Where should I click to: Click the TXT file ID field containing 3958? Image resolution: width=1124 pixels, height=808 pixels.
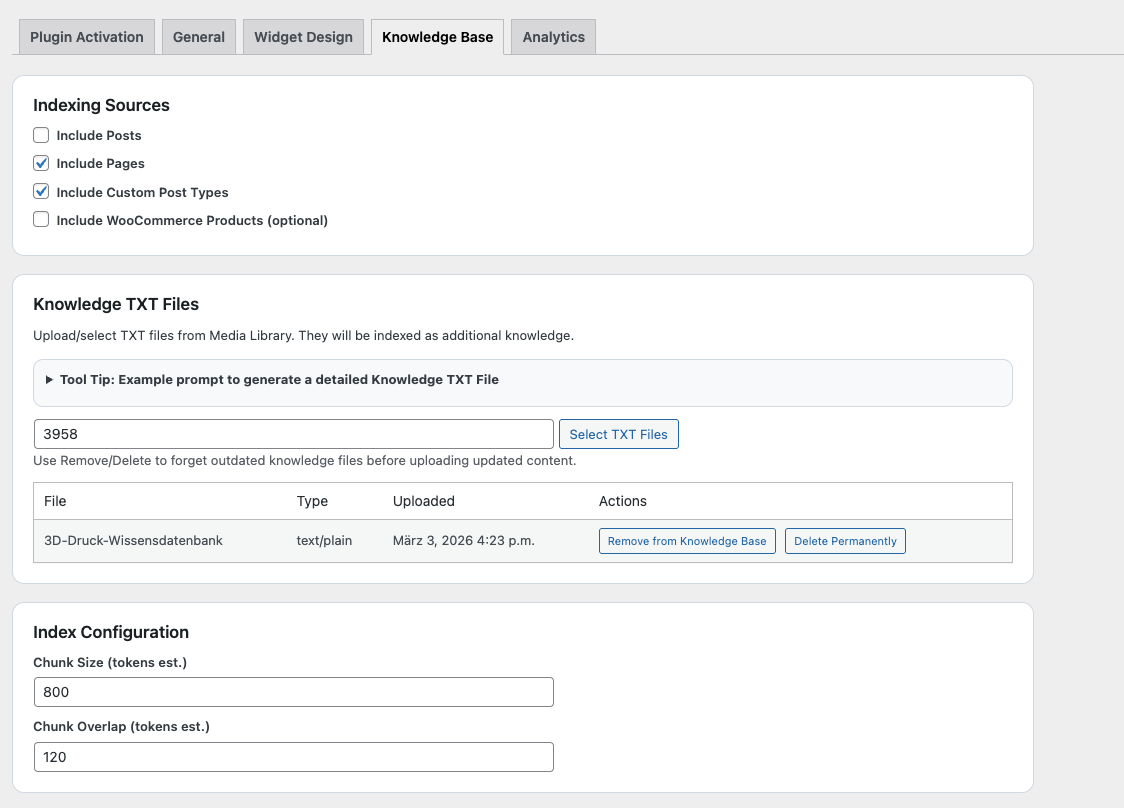pyautogui.click(x=294, y=434)
